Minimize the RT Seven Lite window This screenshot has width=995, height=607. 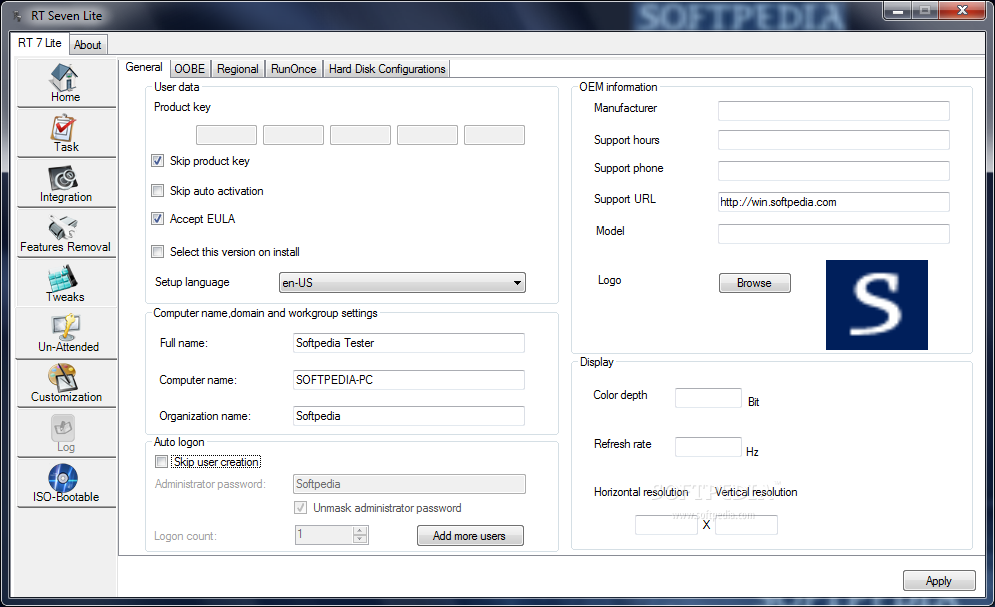(898, 10)
